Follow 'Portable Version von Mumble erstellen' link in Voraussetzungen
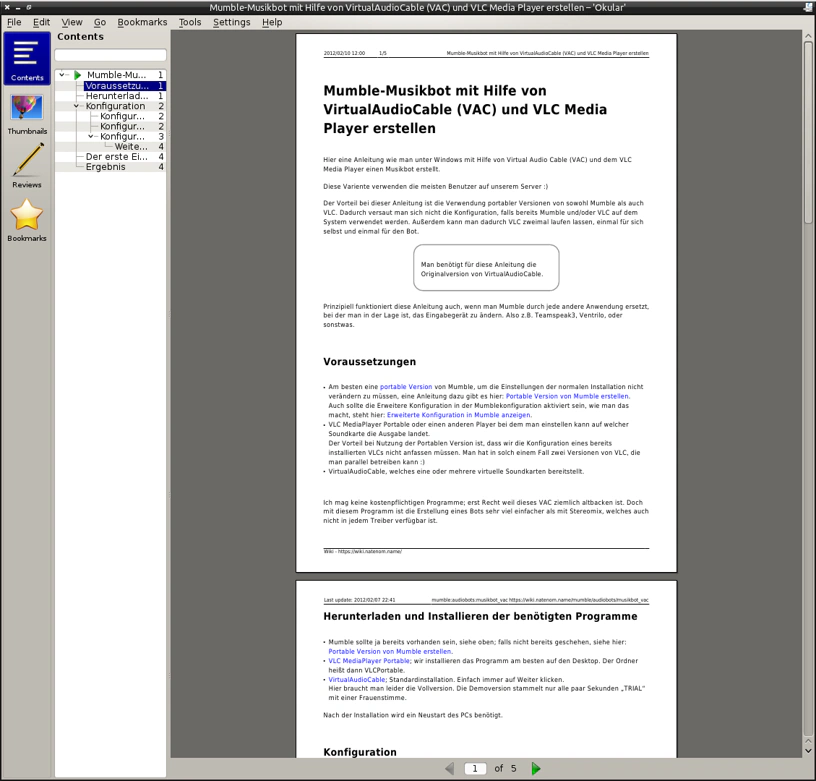The height and width of the screenshot is (781, 816). [x=567, y=396]
